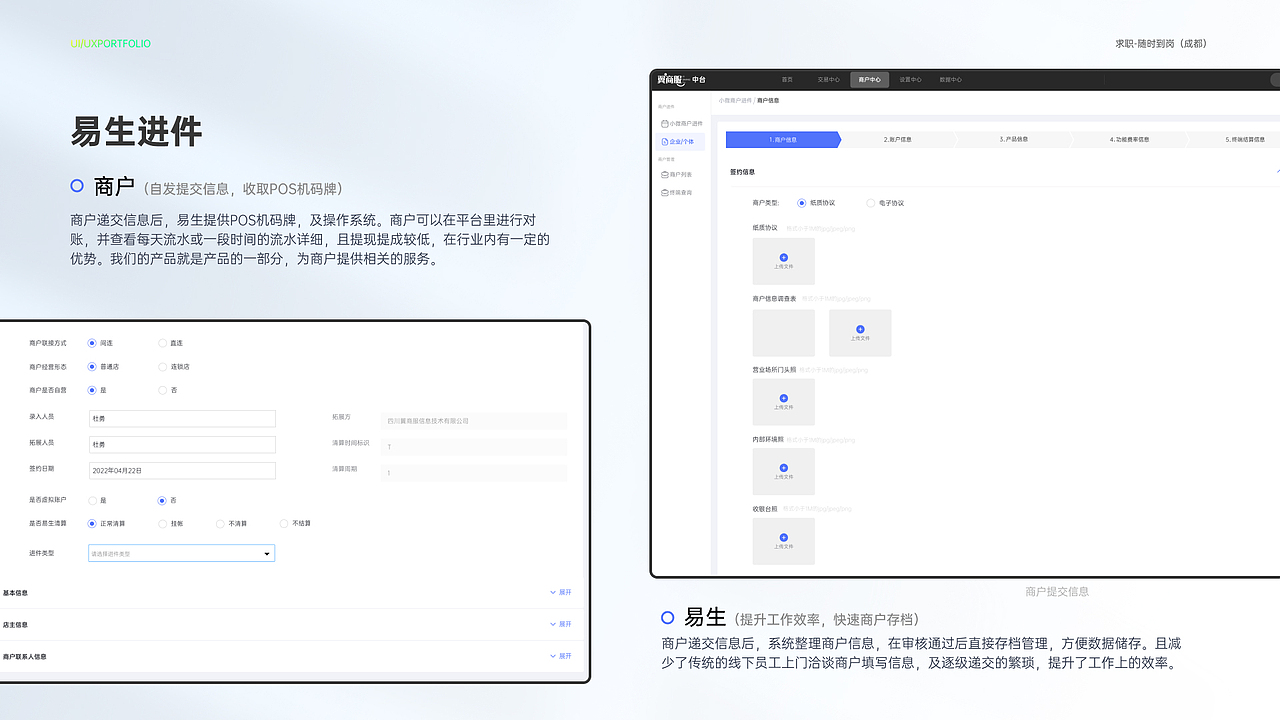Open breadcrumb link 小微商户进件

[737, 100]
